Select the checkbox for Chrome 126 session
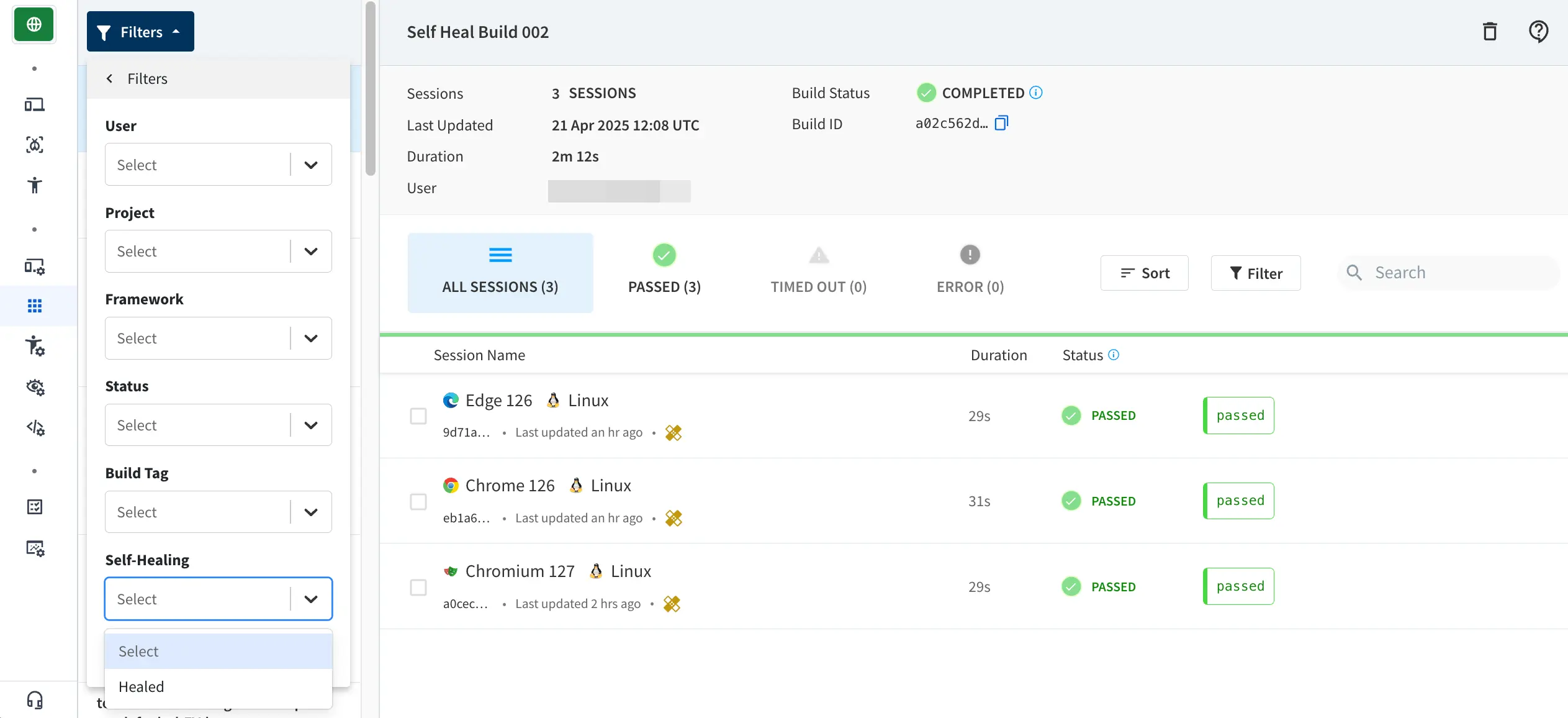 (418, 502)
